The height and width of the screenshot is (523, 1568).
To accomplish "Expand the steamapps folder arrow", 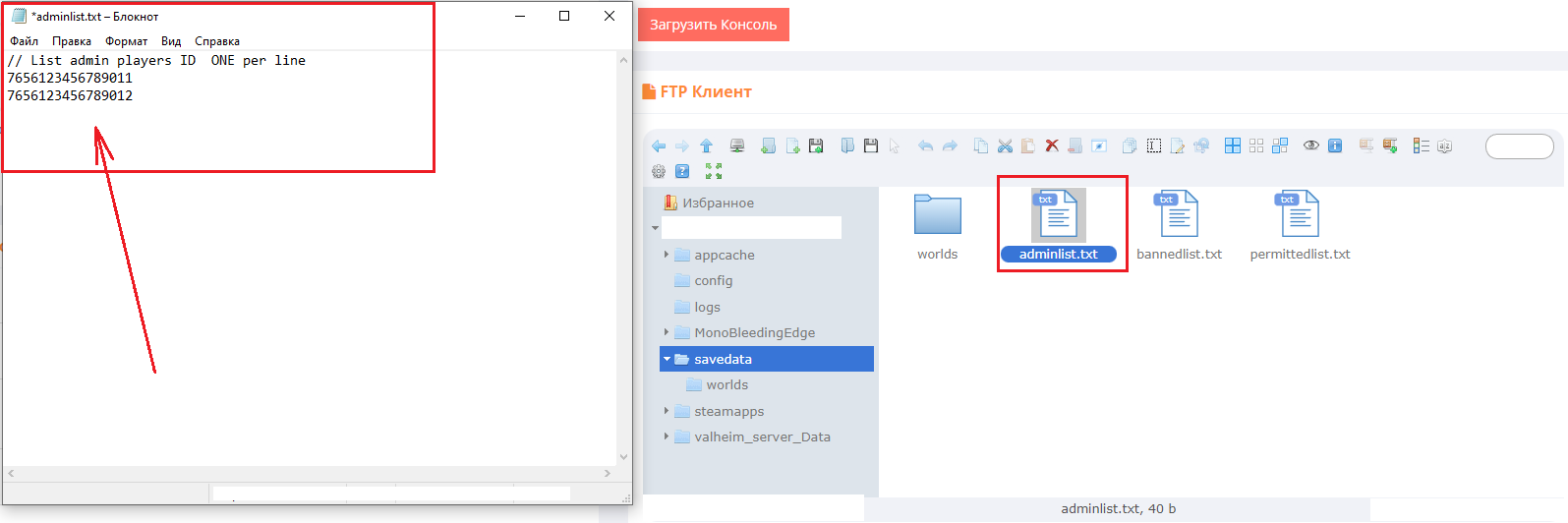I will coord(667,411).
